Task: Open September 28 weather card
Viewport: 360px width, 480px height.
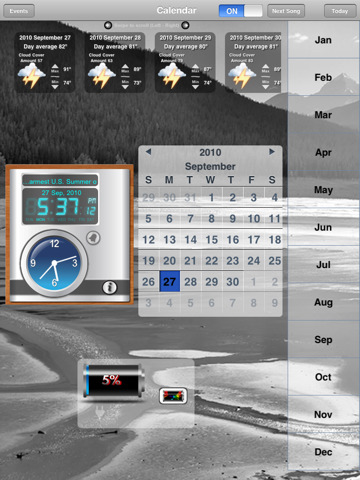Action: (x=115, y=62)
